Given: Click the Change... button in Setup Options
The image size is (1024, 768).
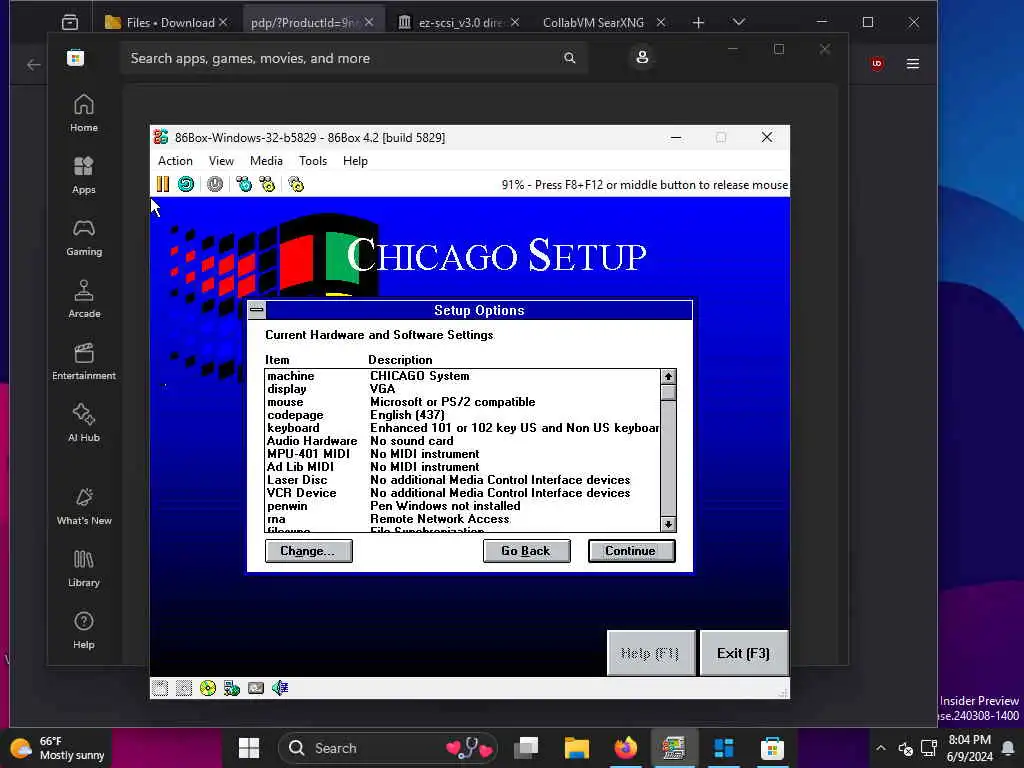Looking at the screenshot, I should [309, 551].
